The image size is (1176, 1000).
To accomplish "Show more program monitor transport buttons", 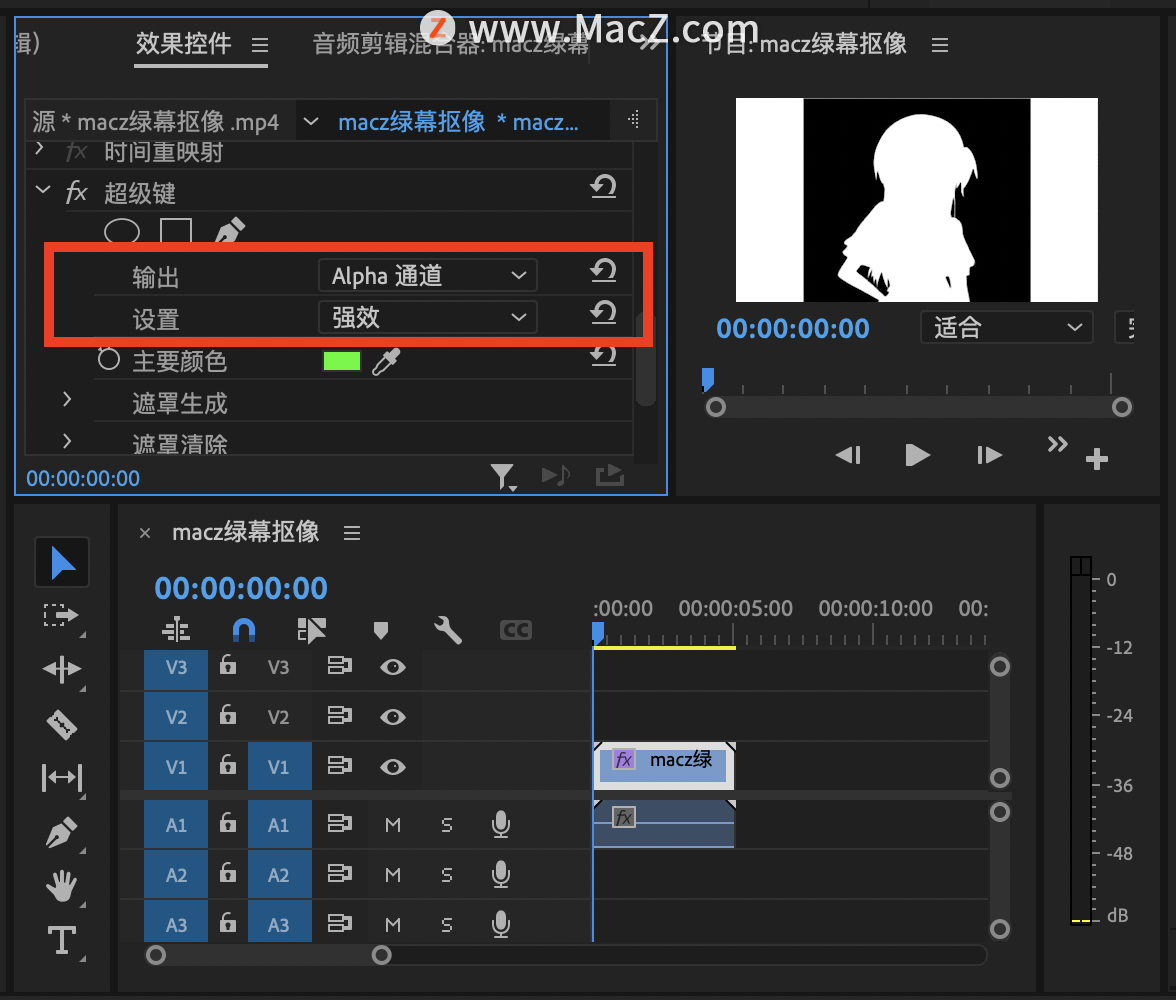I will (1058, 444).
